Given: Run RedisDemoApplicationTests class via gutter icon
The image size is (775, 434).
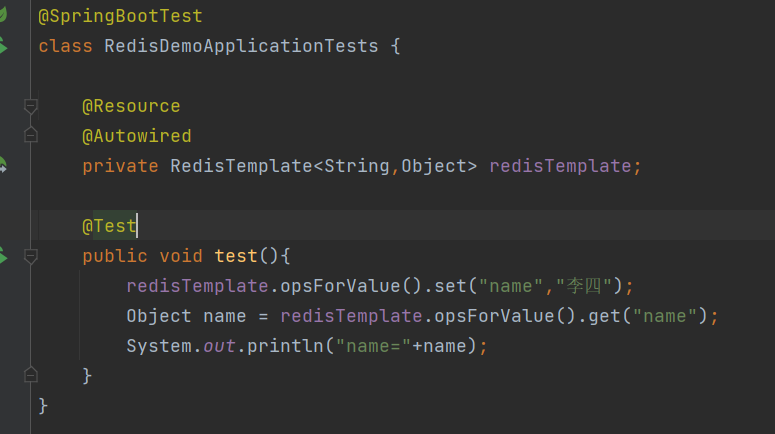Looking at the screenshot, I should tap(3, 46).
